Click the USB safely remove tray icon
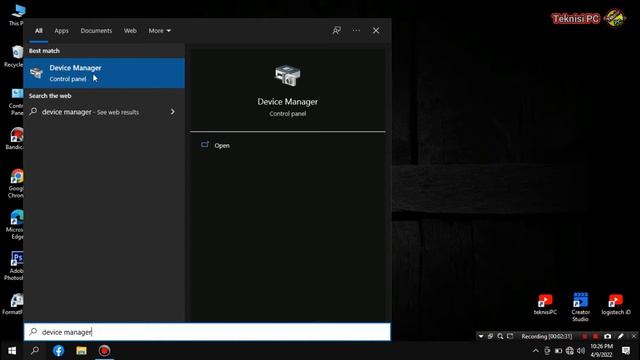Screen dimensions: 640x360 (x=547, y=351)
